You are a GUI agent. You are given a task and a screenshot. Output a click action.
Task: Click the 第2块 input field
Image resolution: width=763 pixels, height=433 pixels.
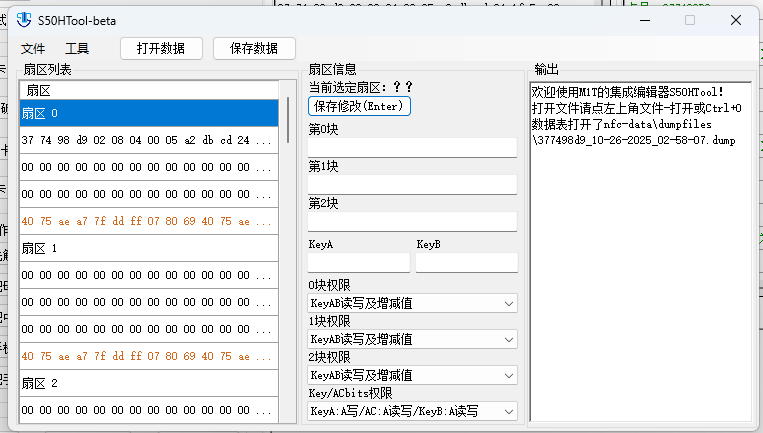pyautogui.click(x=412, y=222)
